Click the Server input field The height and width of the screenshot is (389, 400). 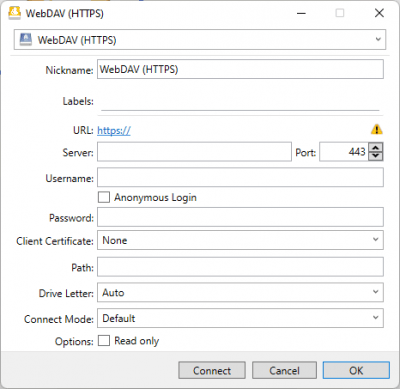point(194,152)
